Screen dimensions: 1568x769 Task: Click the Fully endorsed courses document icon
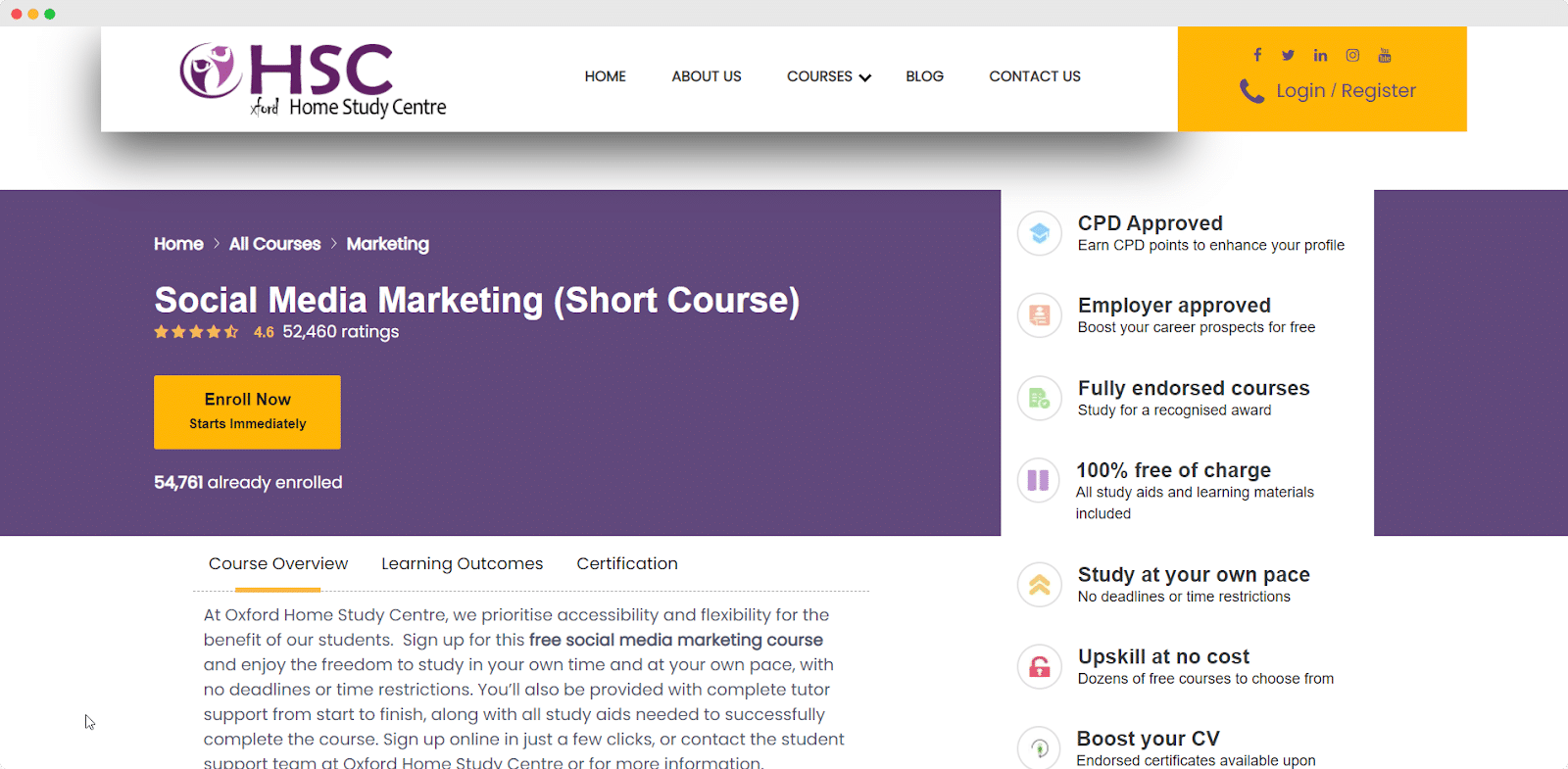[1040, 398]
